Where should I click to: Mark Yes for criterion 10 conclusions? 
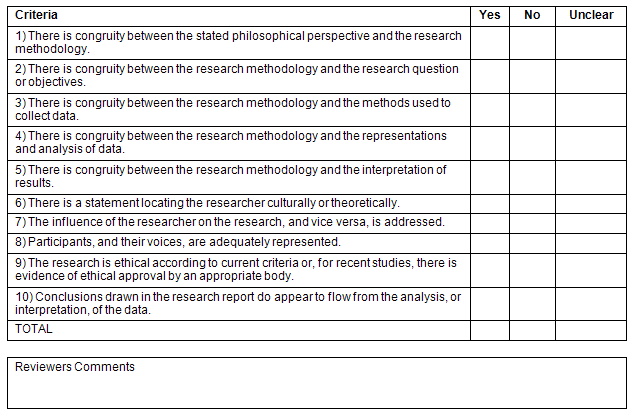coord(490,304)
